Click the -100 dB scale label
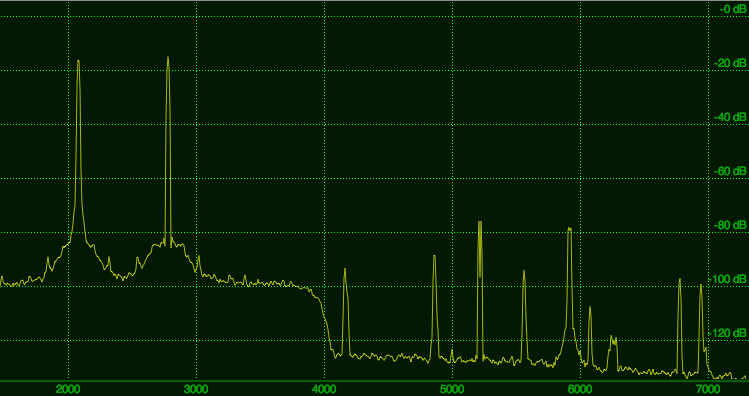749x396 pixels. 728,279
